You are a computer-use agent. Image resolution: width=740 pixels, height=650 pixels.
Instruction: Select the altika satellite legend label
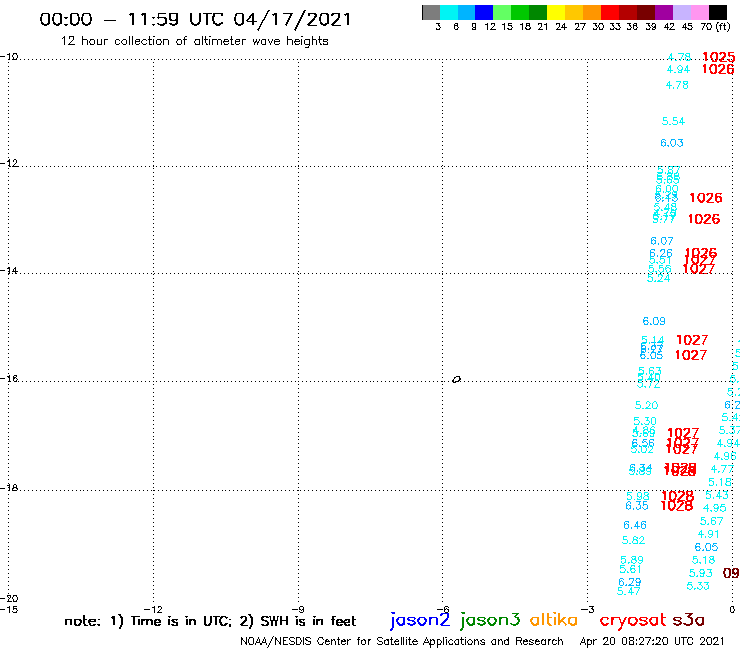(554, 620)
